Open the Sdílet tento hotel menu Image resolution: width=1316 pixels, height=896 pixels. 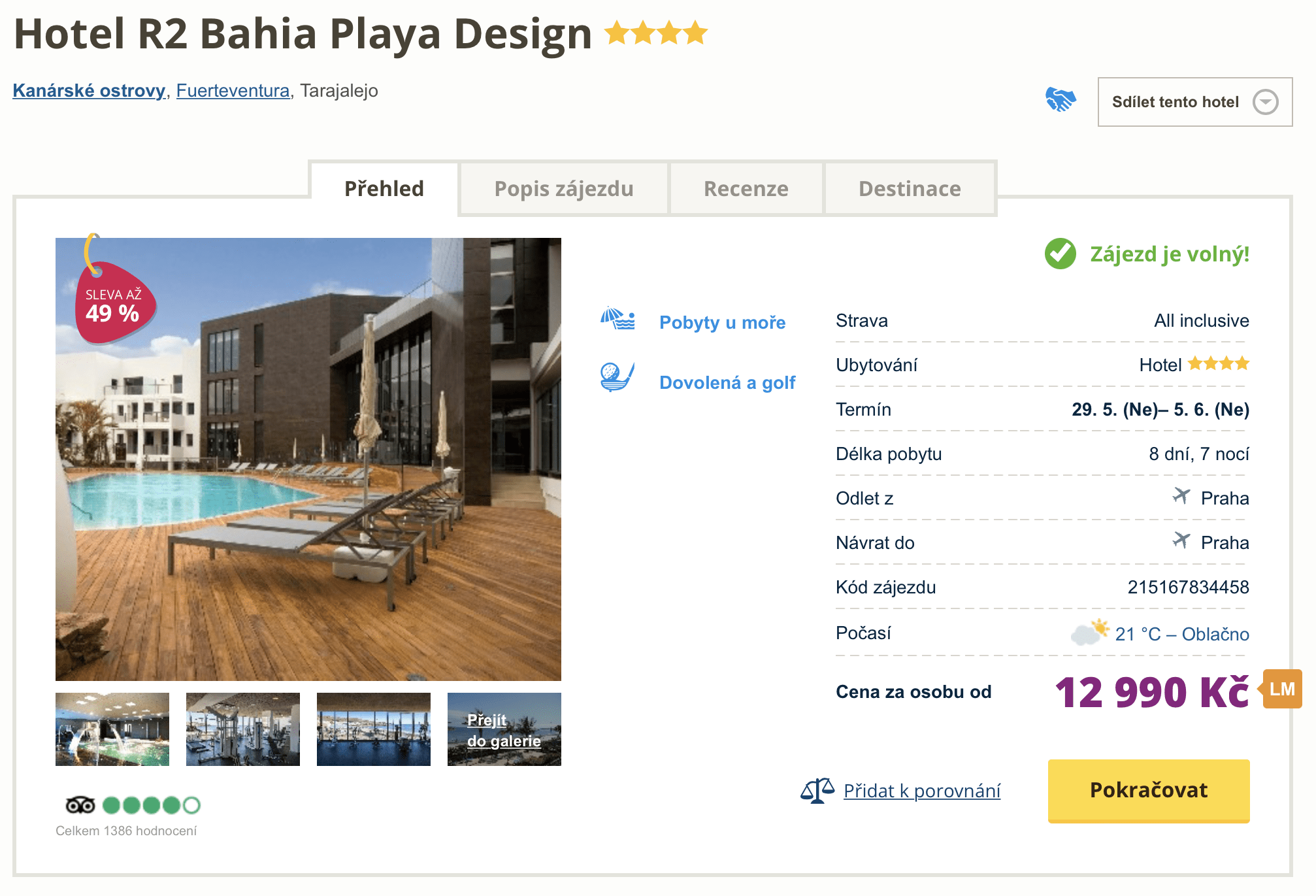tap(1175, 102)
